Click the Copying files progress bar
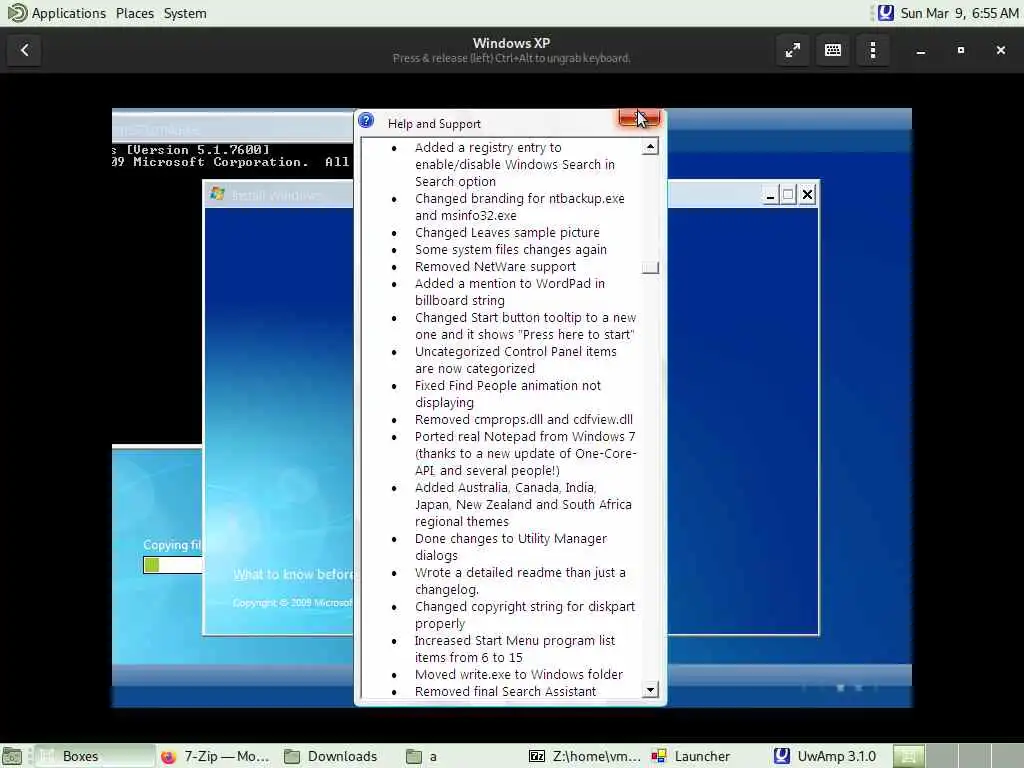1024x768 pixels. pos(172,565)
